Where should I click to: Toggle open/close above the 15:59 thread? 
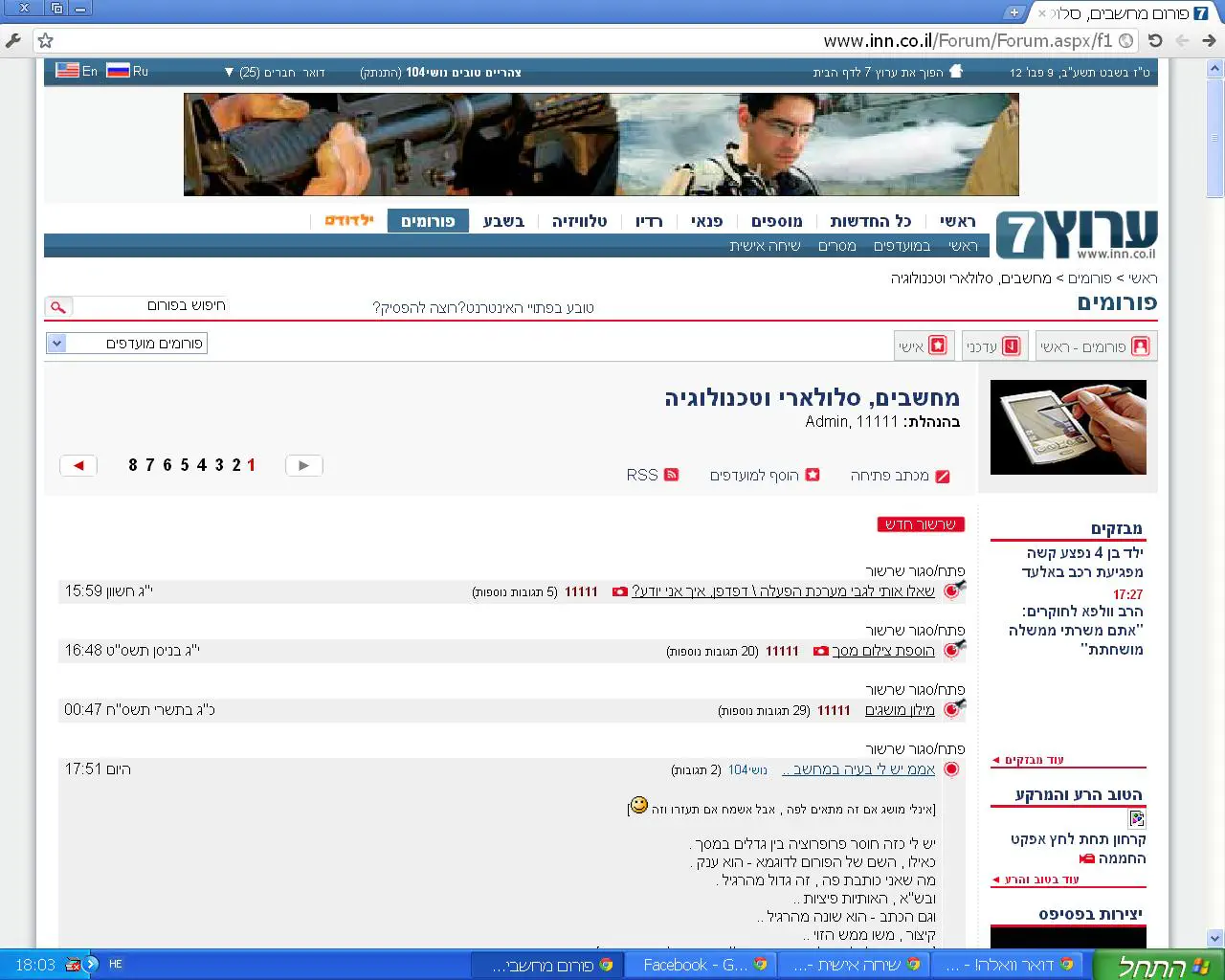pos(914,570)
